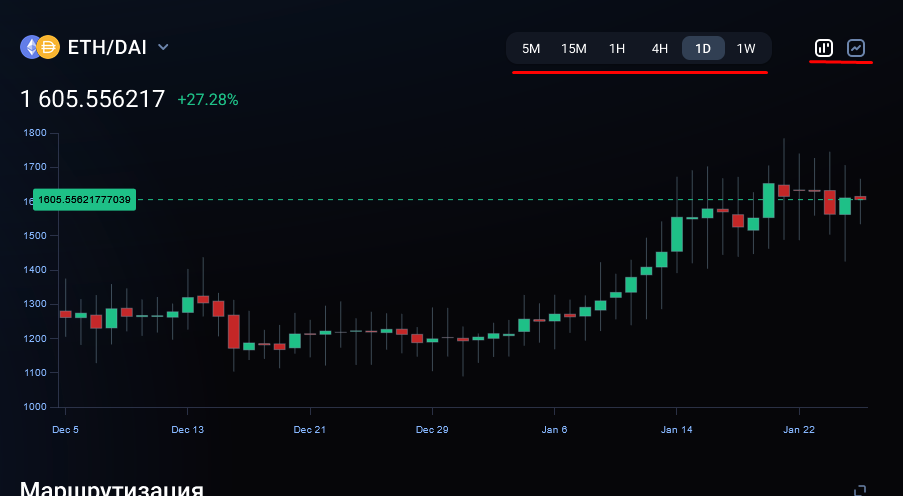Select the 1H timeframe
Screen dimensions: 903x496
617,48
